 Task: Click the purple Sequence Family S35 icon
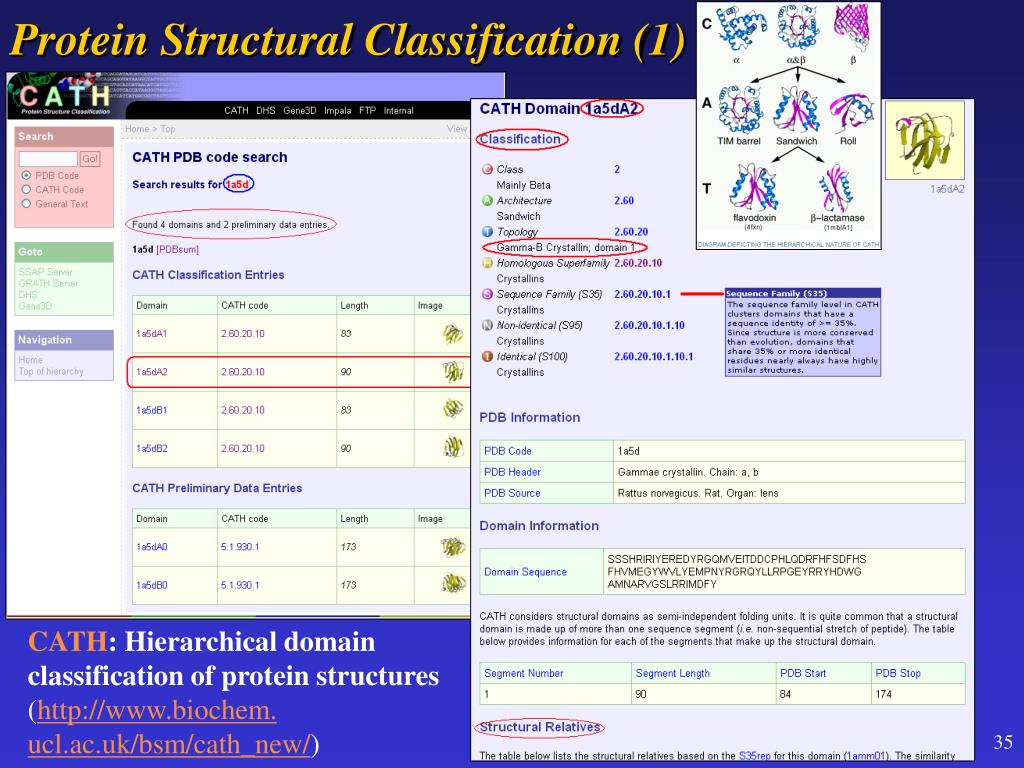pyautogui.click(x=487, y=295)
